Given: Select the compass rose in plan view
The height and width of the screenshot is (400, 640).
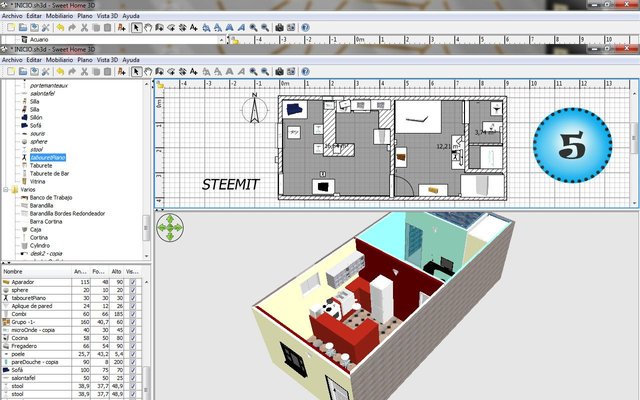Looking at the screenshot, I should point(254,108).
